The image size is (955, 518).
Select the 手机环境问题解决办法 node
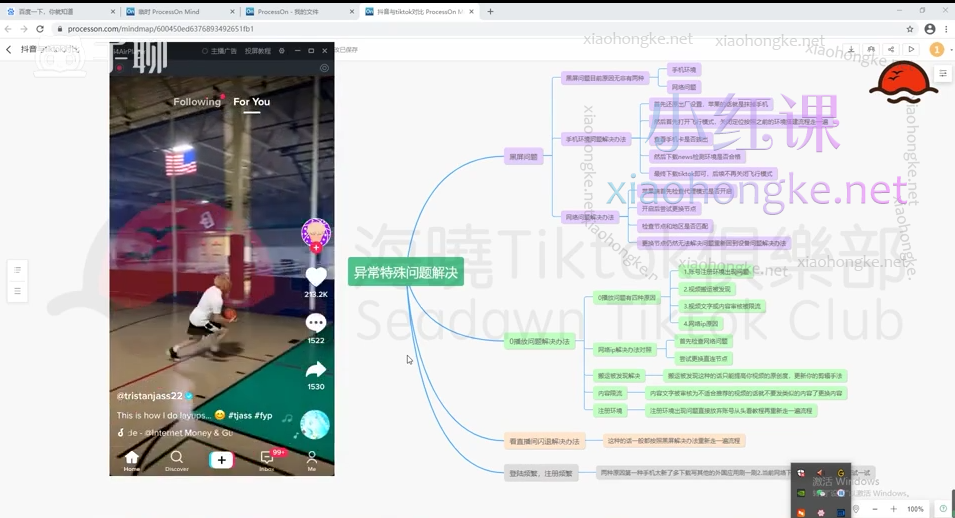tap(596, 139)
